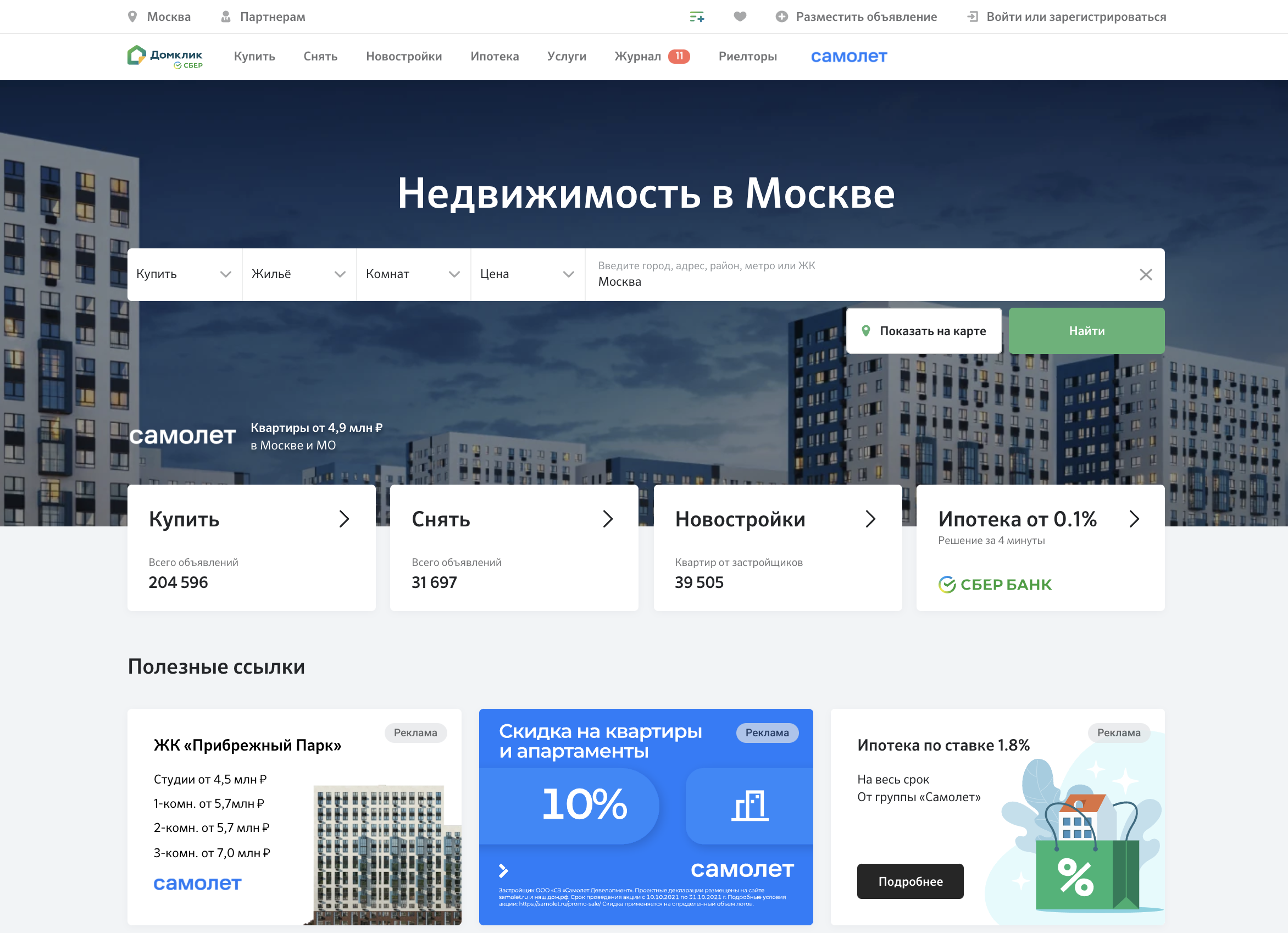The width and height of the screenshot is (1288, 933).
Task: Click Показать на карте button
Action: point(924,330)
